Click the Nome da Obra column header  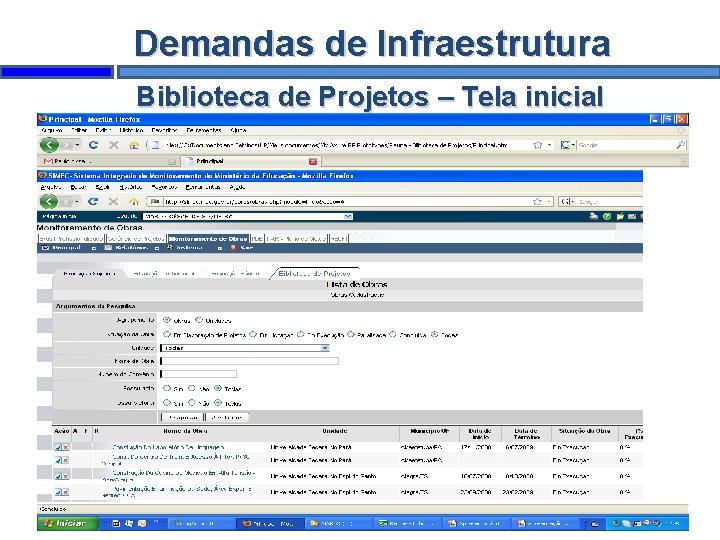coord(185,431)
